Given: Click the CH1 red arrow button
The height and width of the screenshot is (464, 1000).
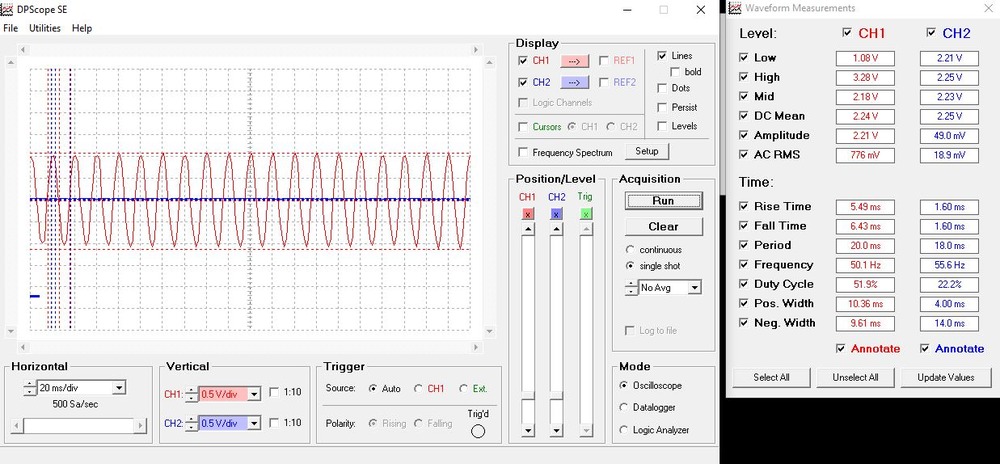Looking at the screenshot, I should [575, 61].
